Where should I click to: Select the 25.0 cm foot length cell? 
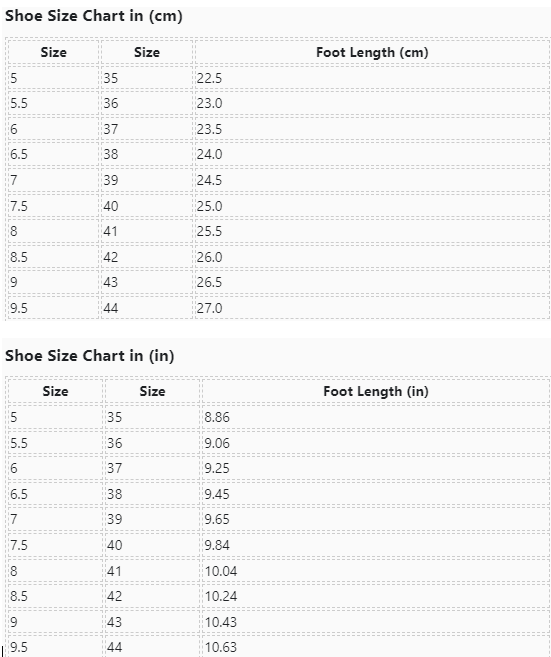pyautogui.click(x=372, y=206)
